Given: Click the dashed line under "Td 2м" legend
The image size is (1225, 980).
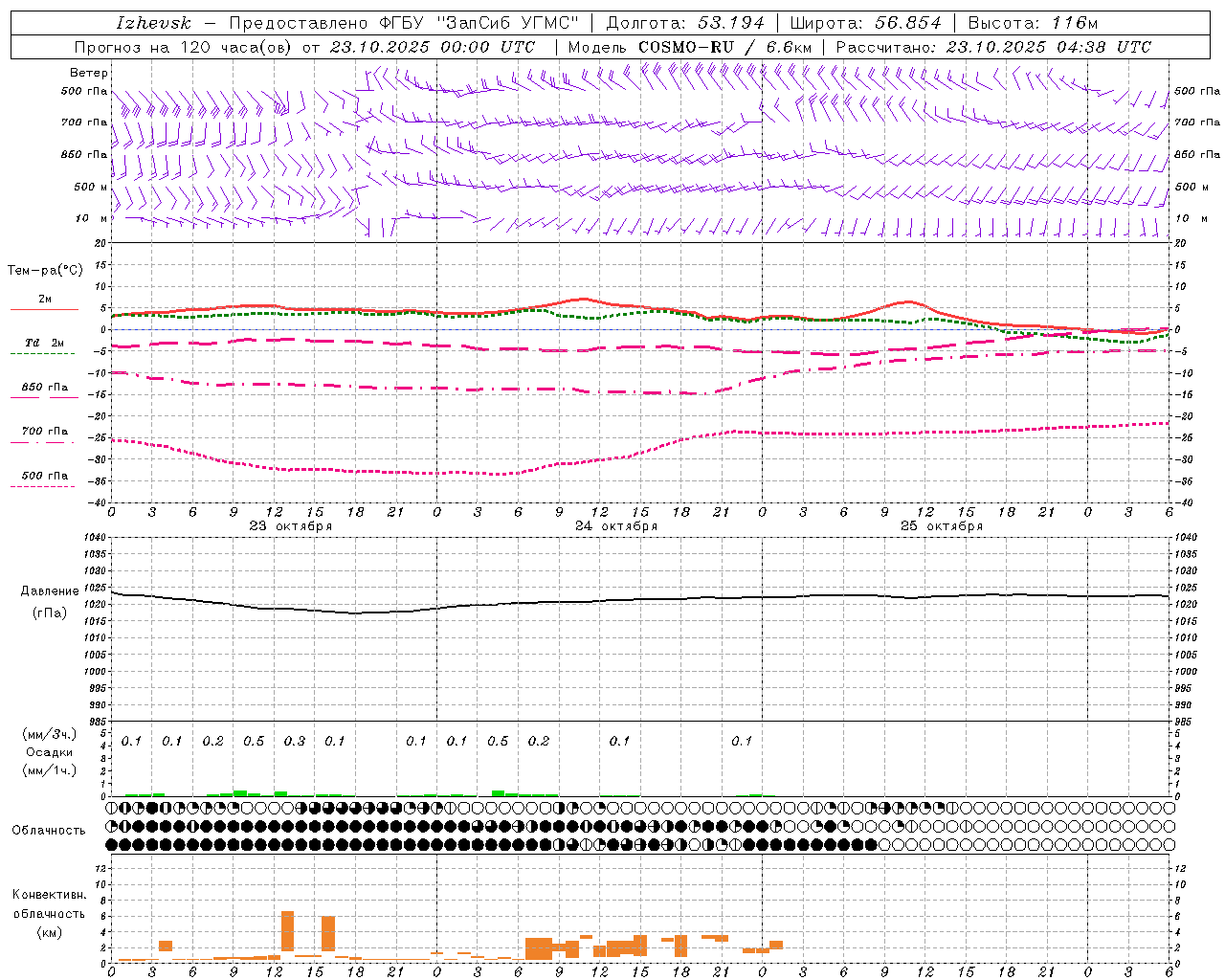Looking at the screenshot, I should click(42, 354).
